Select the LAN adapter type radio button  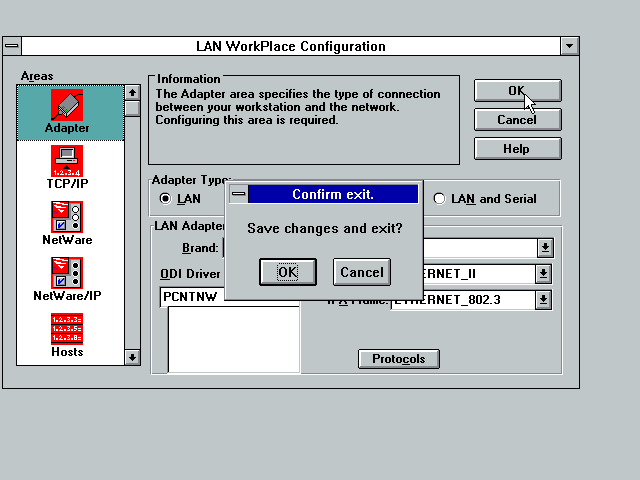click(165, 199)
